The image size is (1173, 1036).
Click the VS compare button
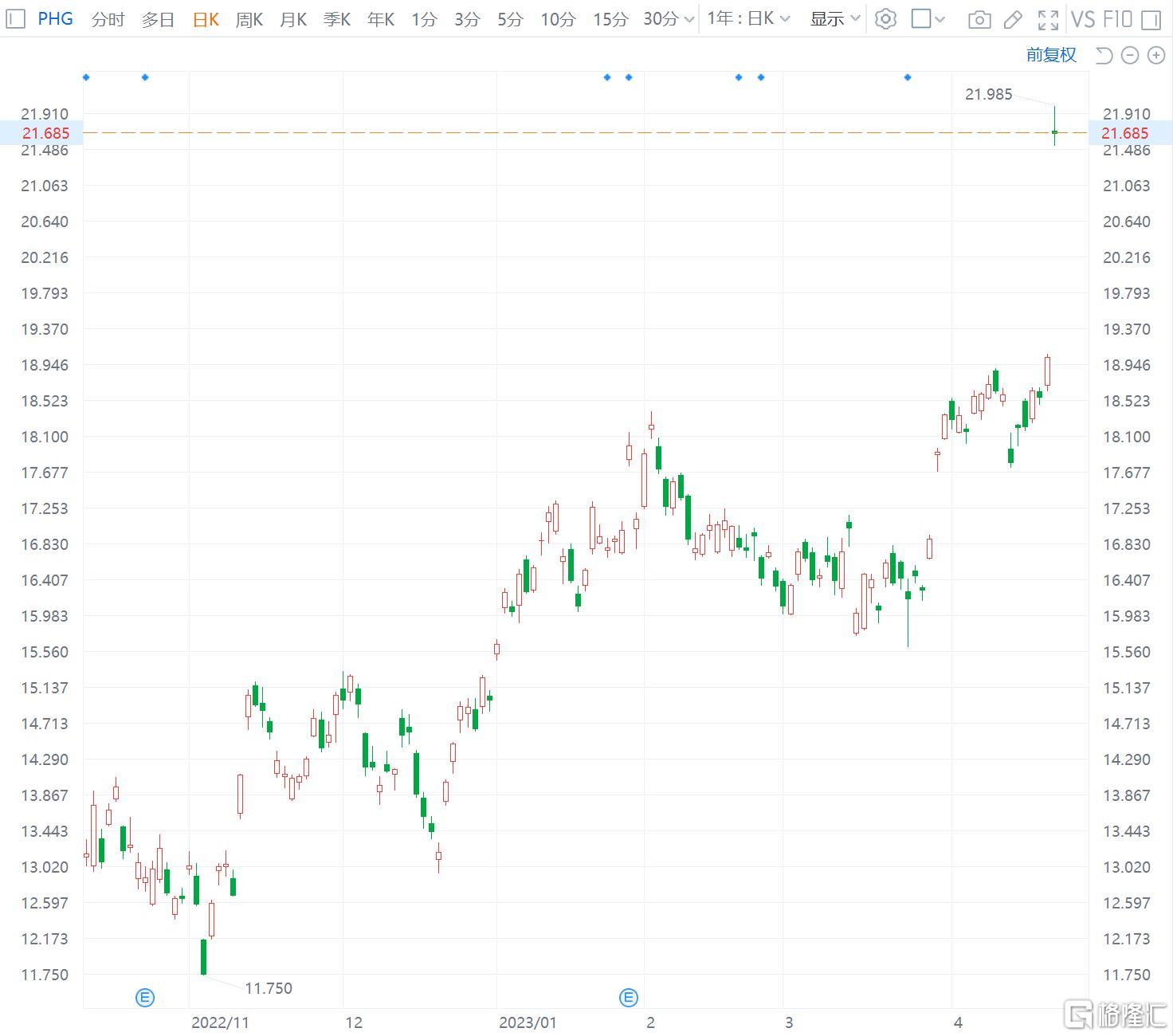1083,19
